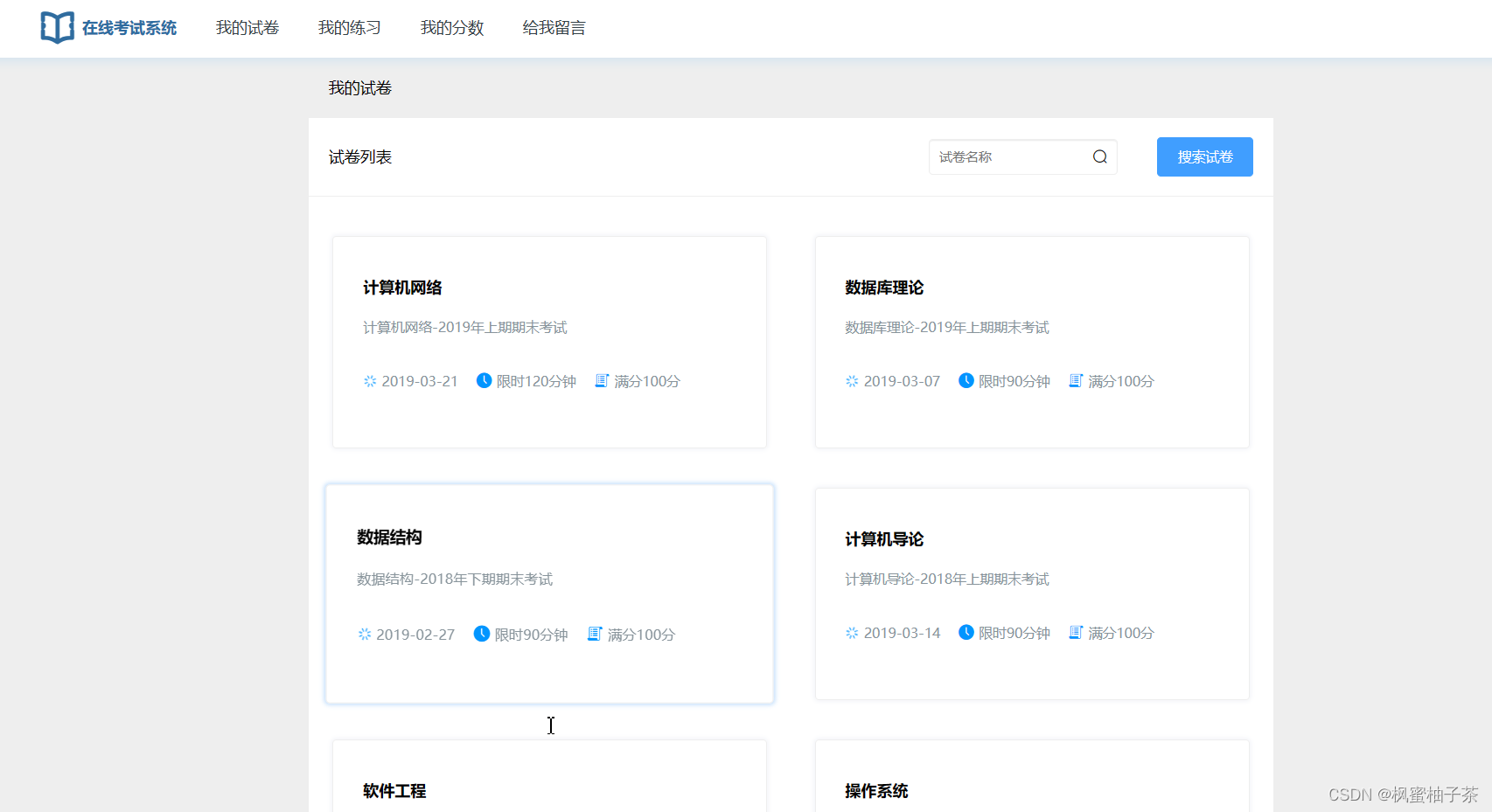Click the clock icon on 数据库理论 card

click(966, 380)
